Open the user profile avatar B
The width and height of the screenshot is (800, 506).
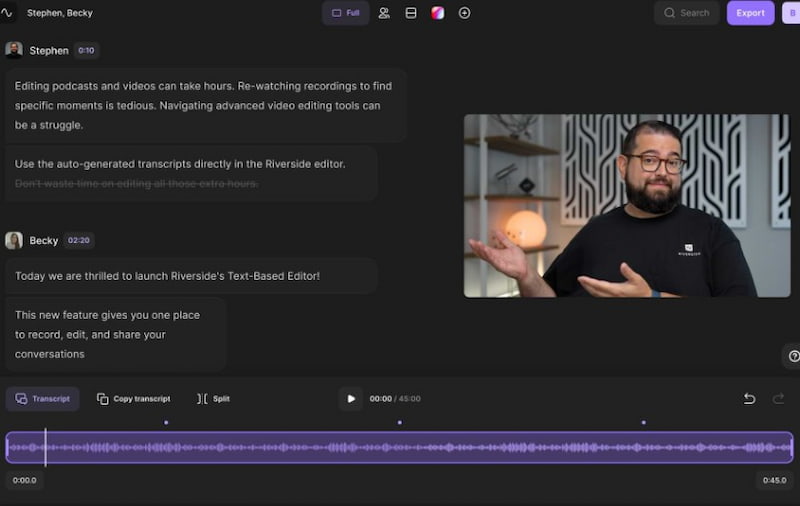coord(791,13)
